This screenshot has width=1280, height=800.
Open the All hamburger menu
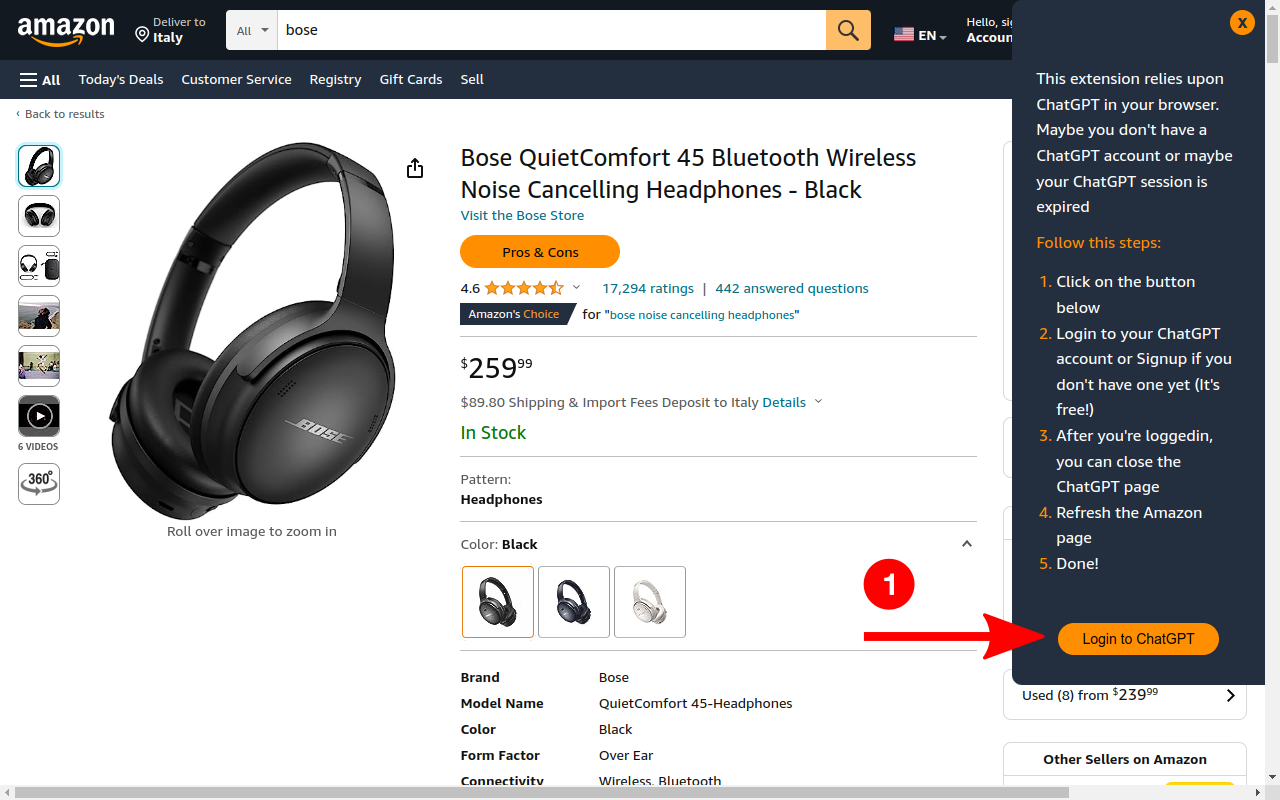coord(40,80)
